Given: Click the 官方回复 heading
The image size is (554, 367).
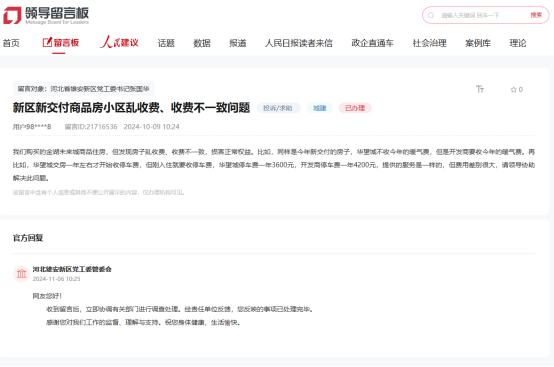Looking at the screenshot, I should (x=28, y=238).
